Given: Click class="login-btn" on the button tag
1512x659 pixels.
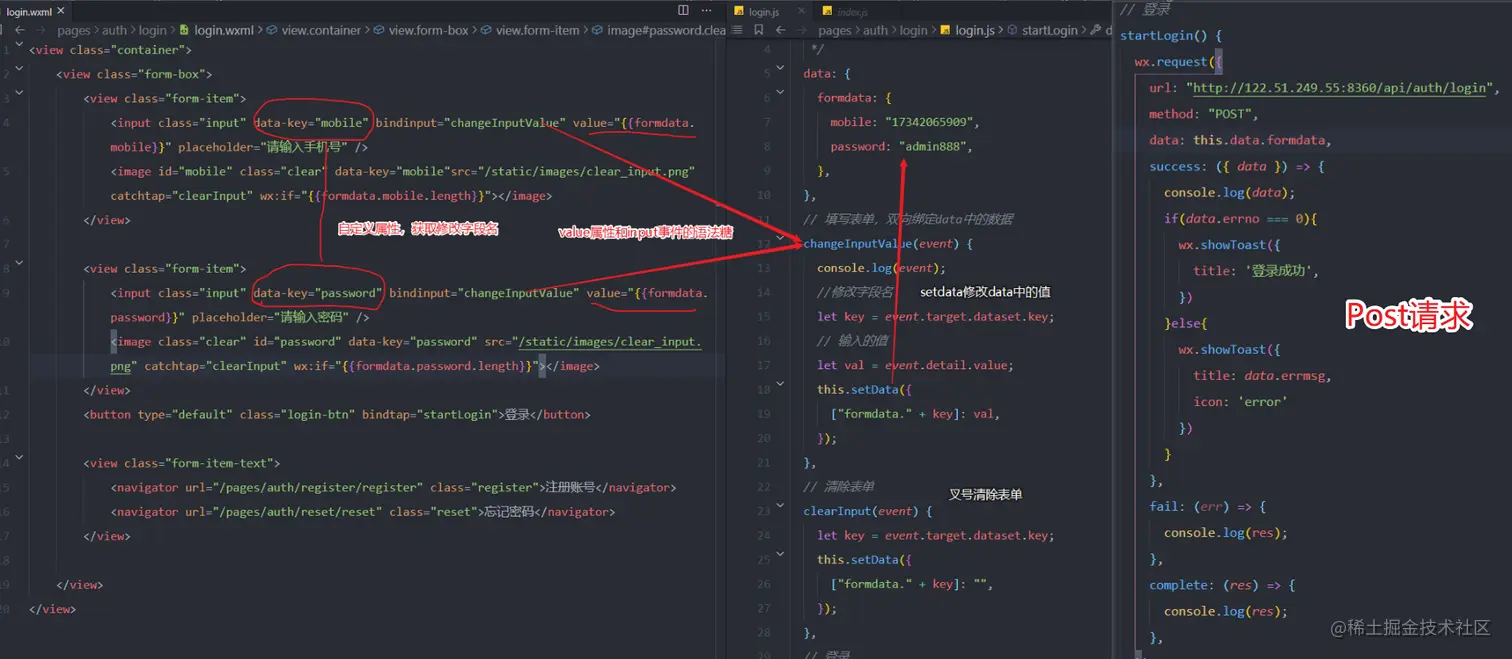Looking at the screenshot, I should (297, 414).
